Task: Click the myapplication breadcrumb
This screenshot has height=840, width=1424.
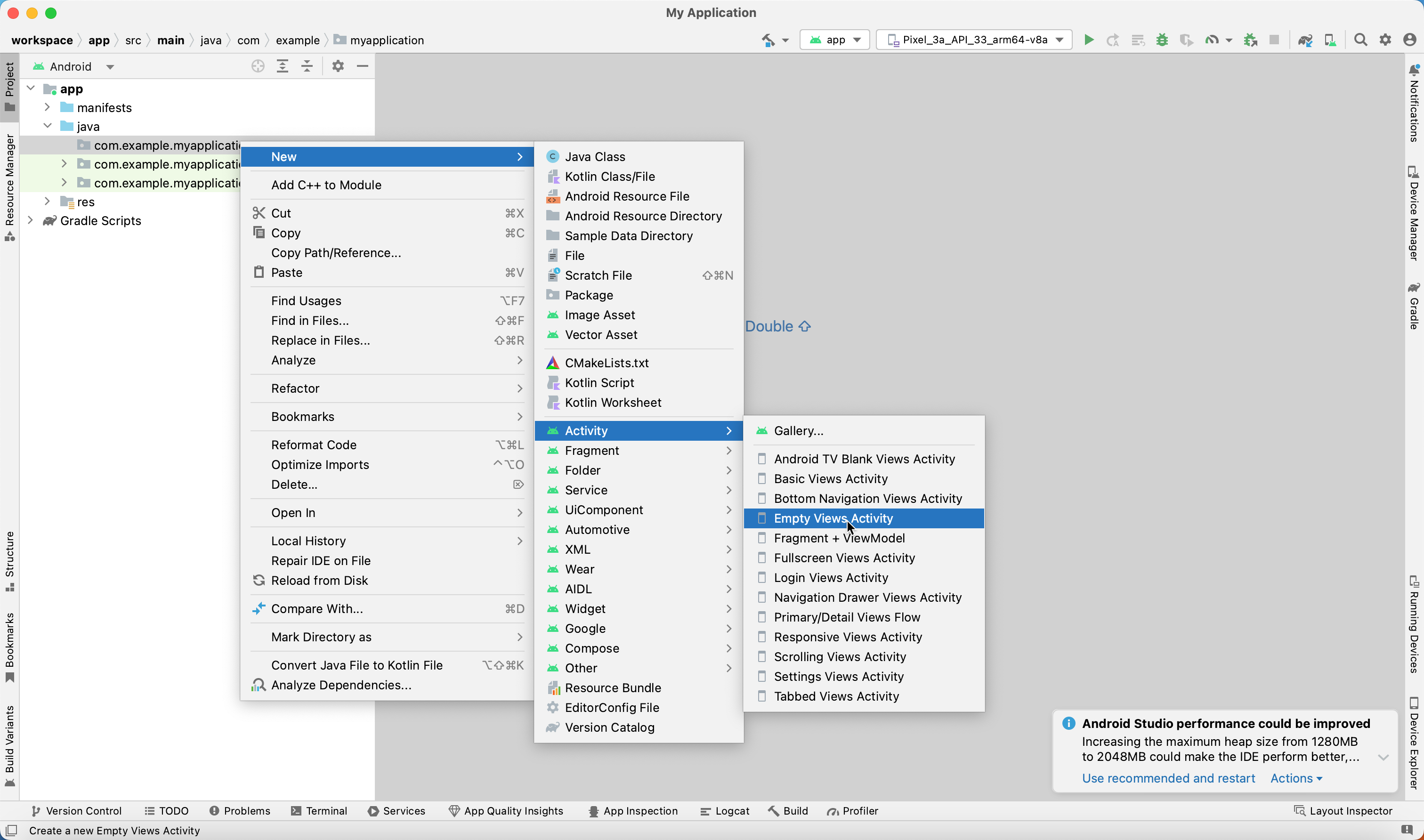Action: click(x=379, y=40)
